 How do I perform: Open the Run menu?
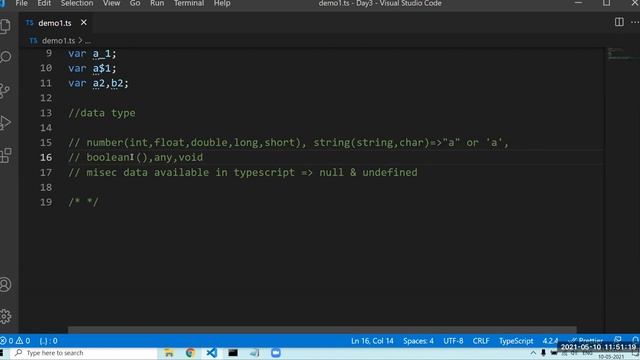click(157, 3)
